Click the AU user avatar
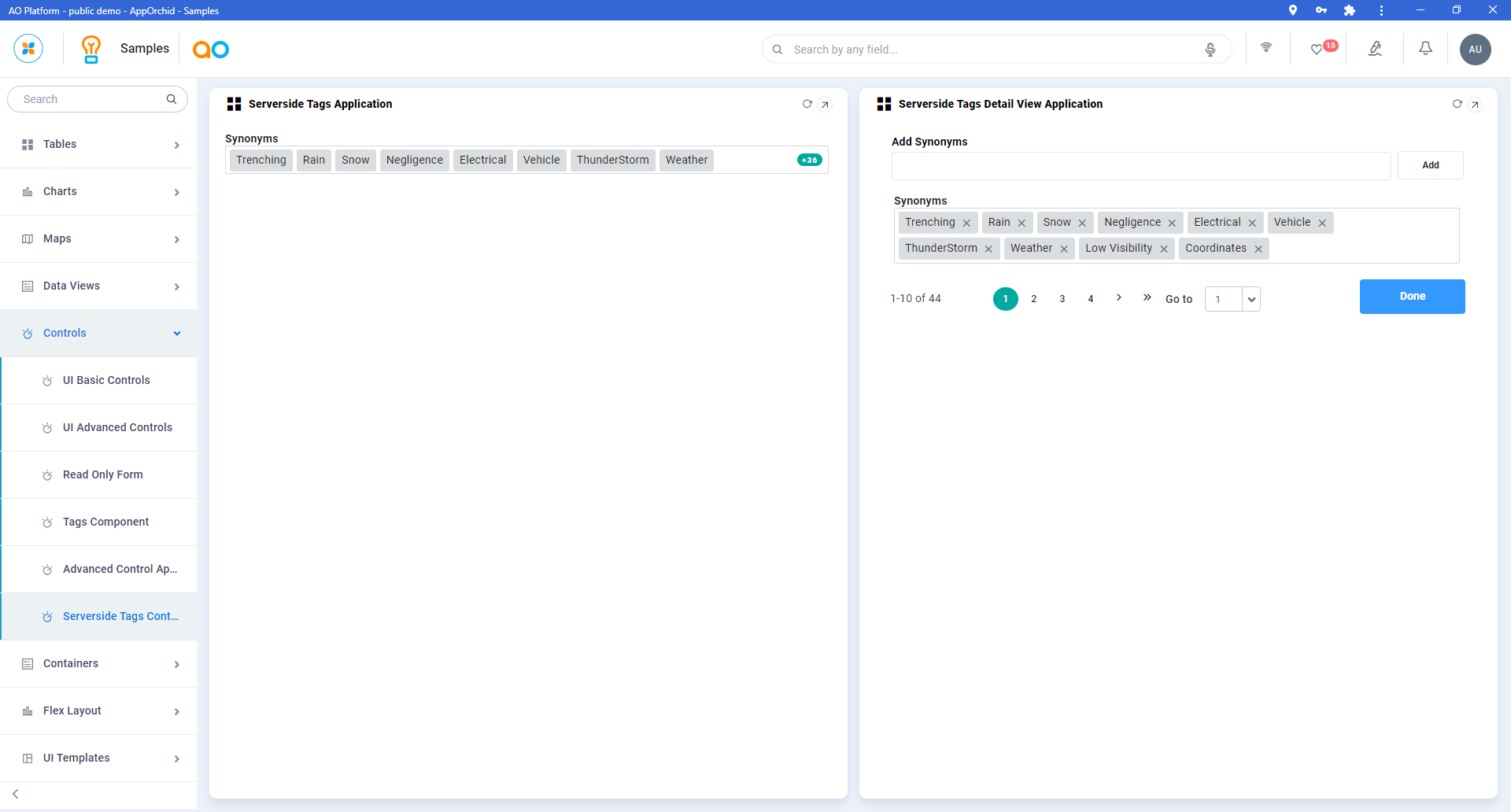 tap(1475, 50)
